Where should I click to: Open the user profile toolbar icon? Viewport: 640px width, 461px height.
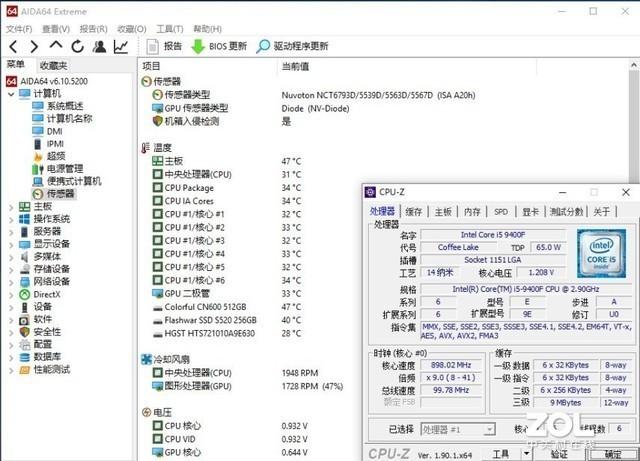[x=99, y=47]
